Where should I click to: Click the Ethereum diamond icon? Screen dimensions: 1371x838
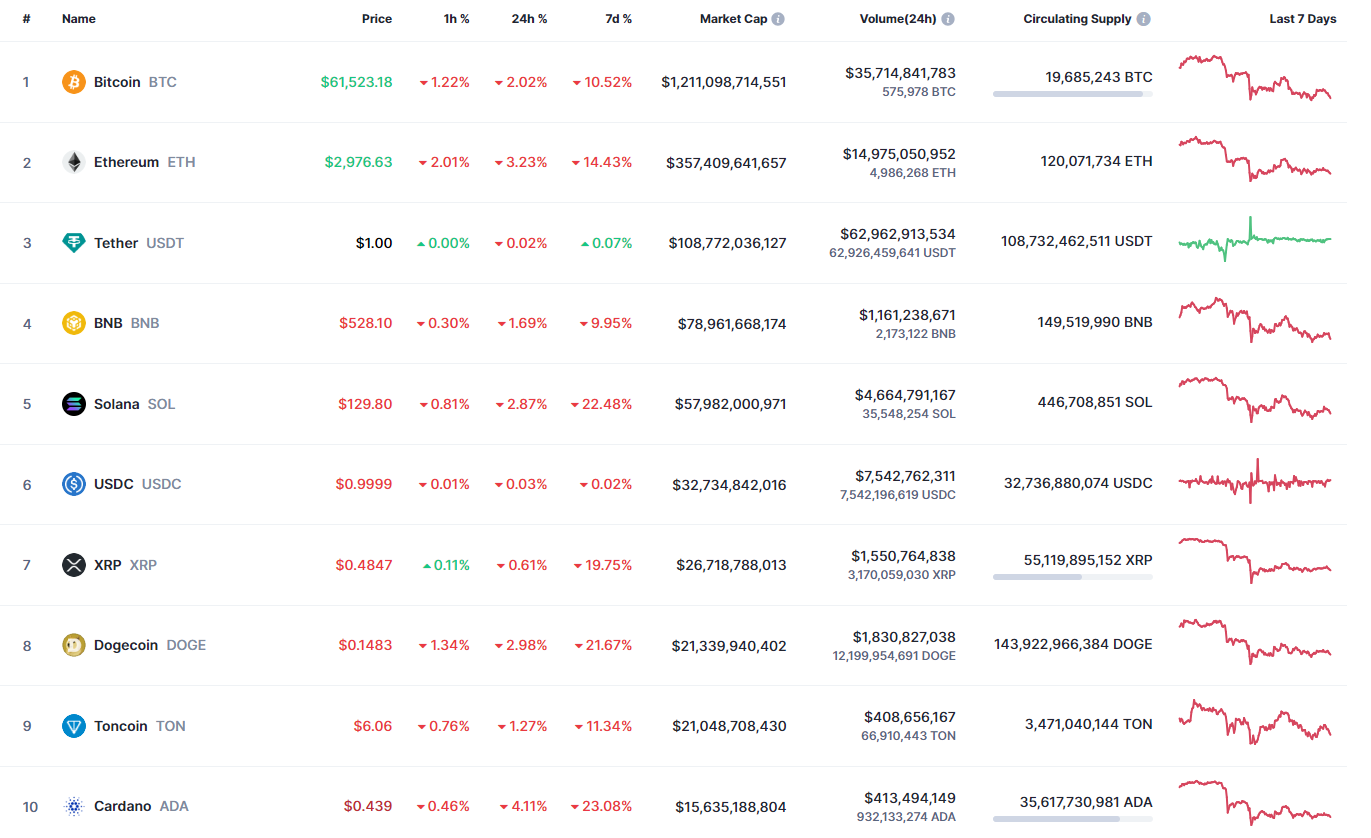coord(74,162)
